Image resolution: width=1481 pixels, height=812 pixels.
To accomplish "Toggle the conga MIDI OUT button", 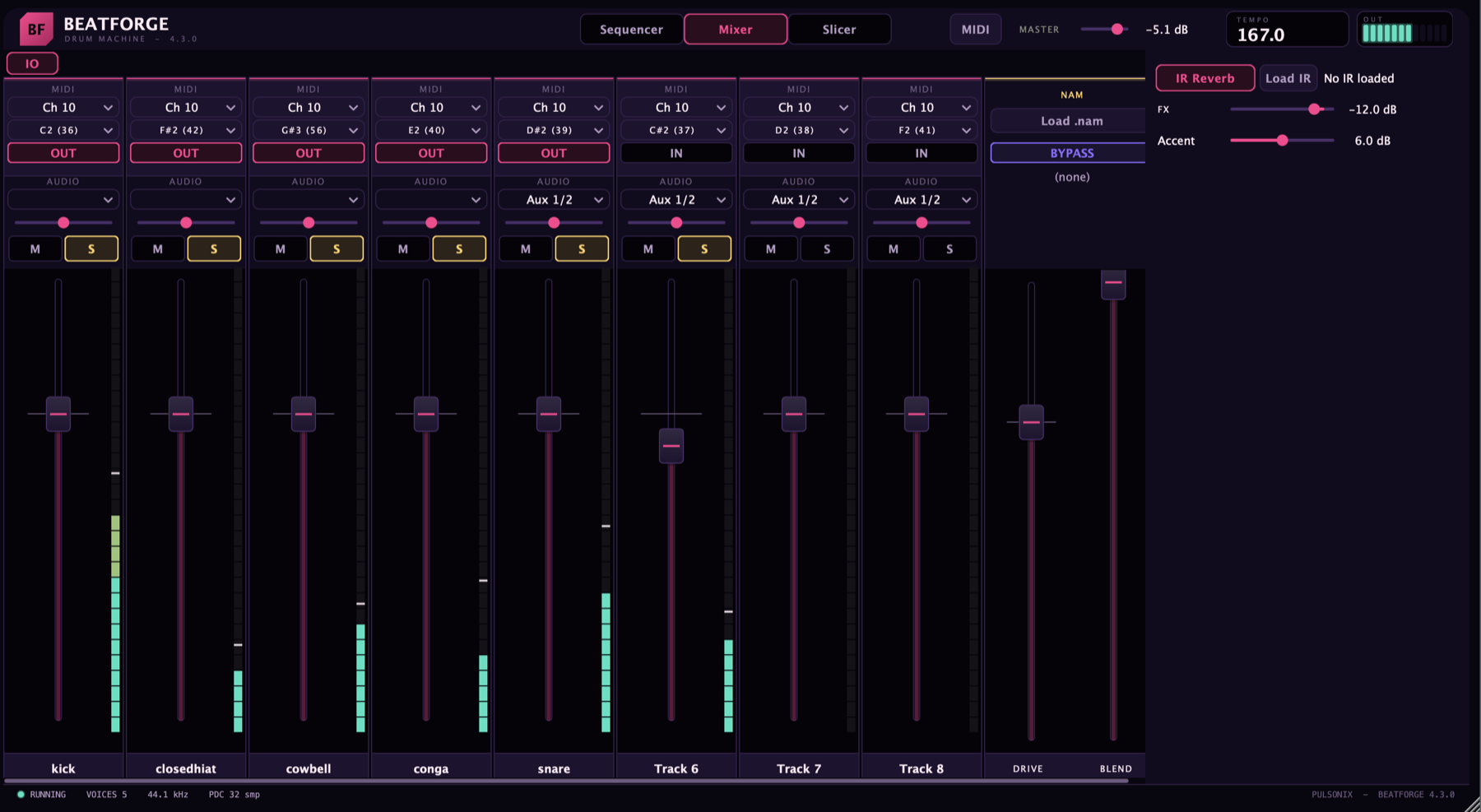I will coord(431,153).
